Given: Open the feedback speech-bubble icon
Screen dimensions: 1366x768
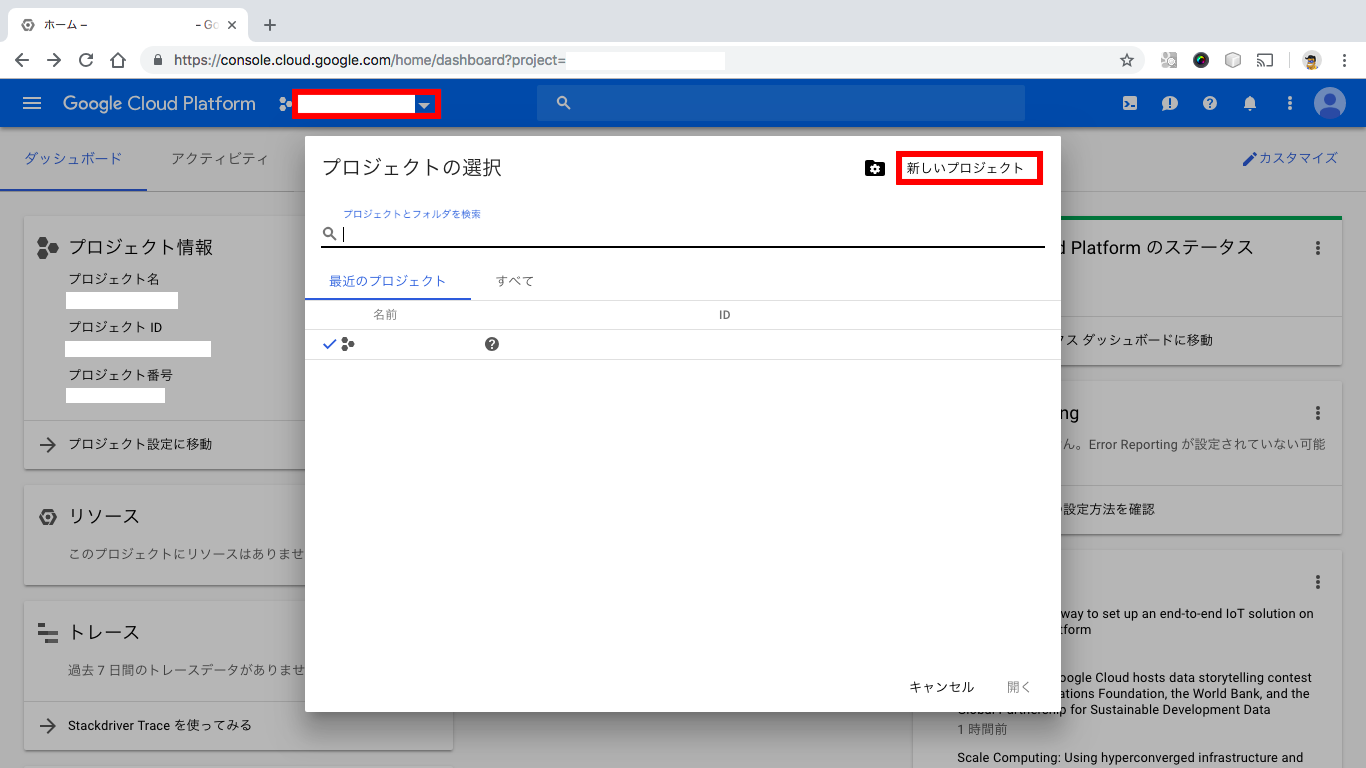Looking at the screenshot, I should pyautogui.click(x=1169, y=102).
